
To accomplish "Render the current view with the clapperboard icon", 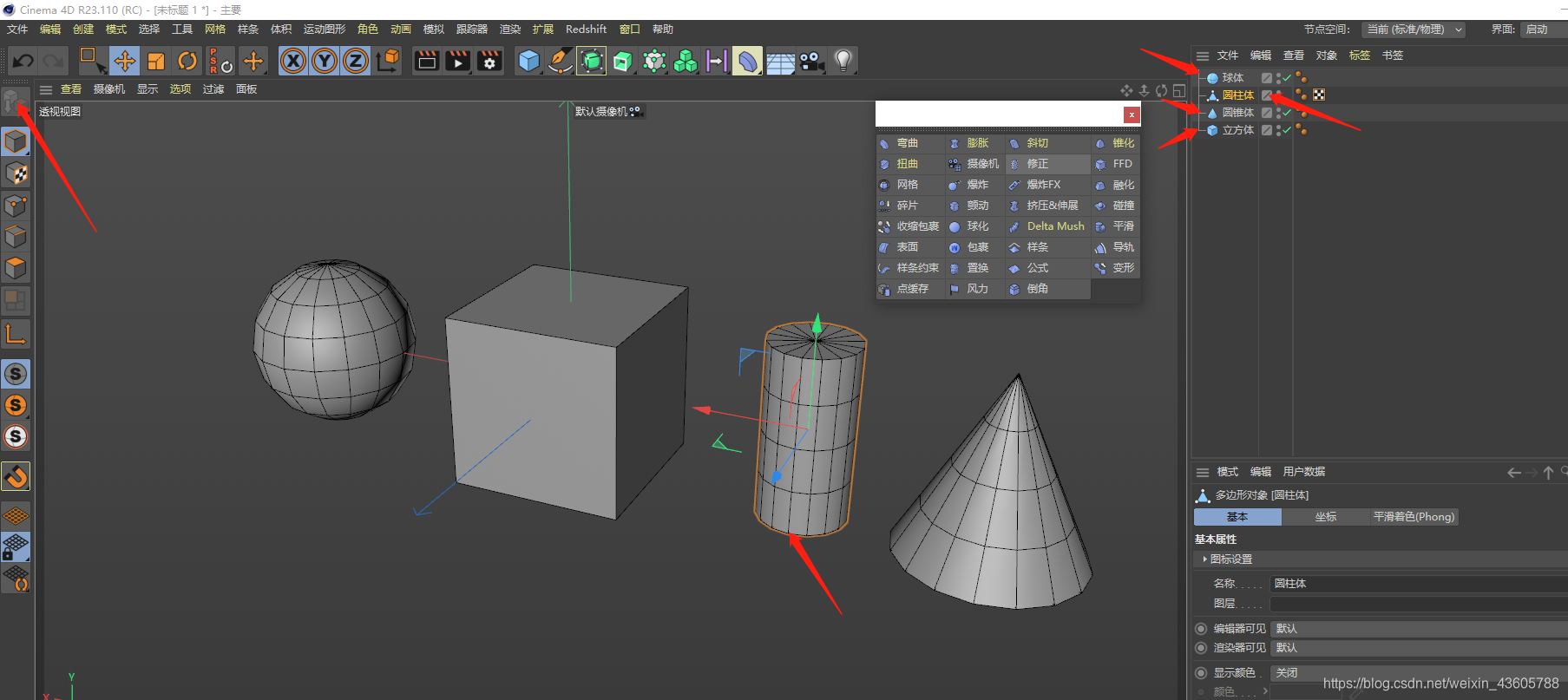I will (x=426, y=61).
